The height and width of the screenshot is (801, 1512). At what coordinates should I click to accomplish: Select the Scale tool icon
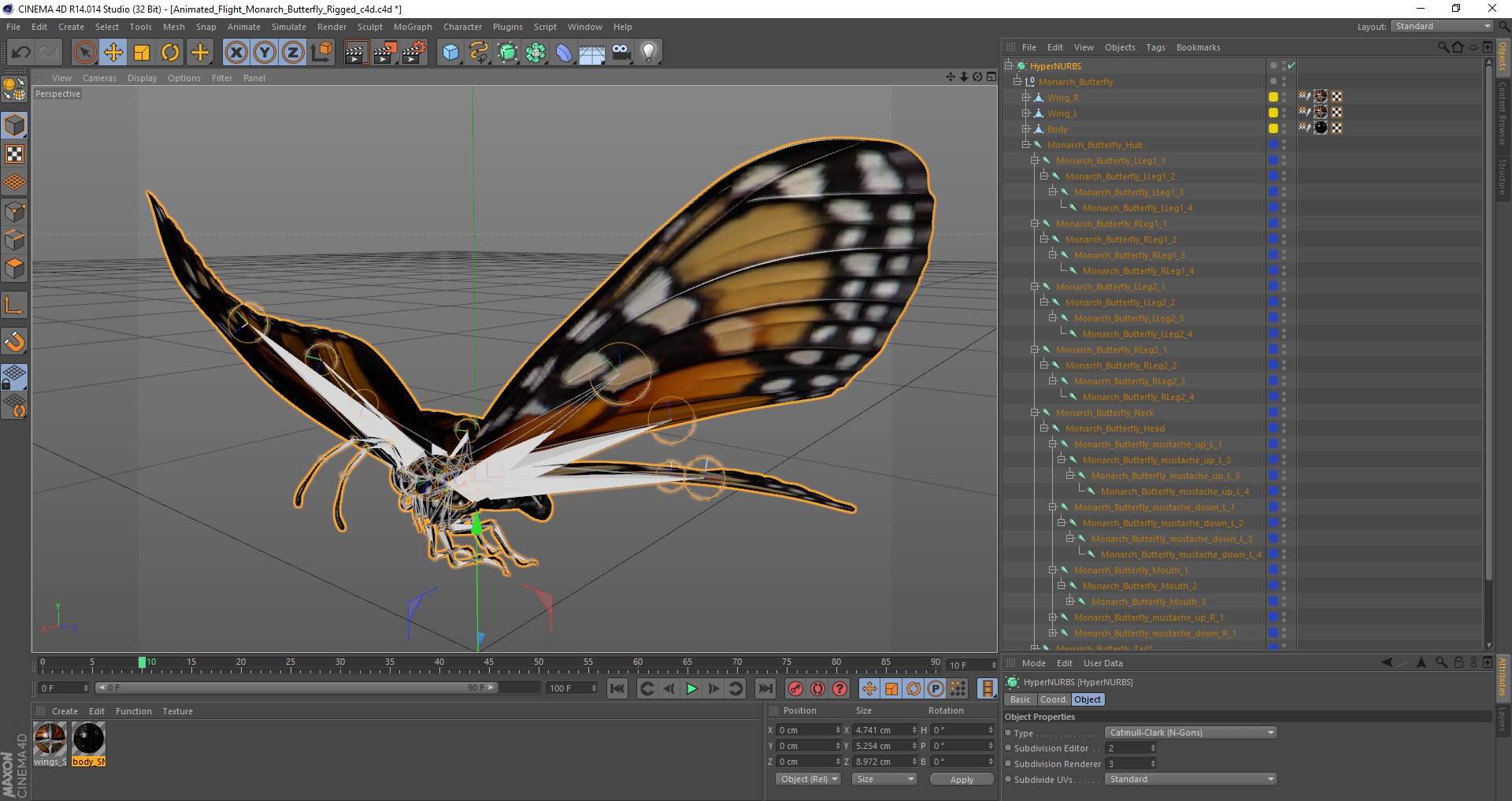(x=142, y=53)
